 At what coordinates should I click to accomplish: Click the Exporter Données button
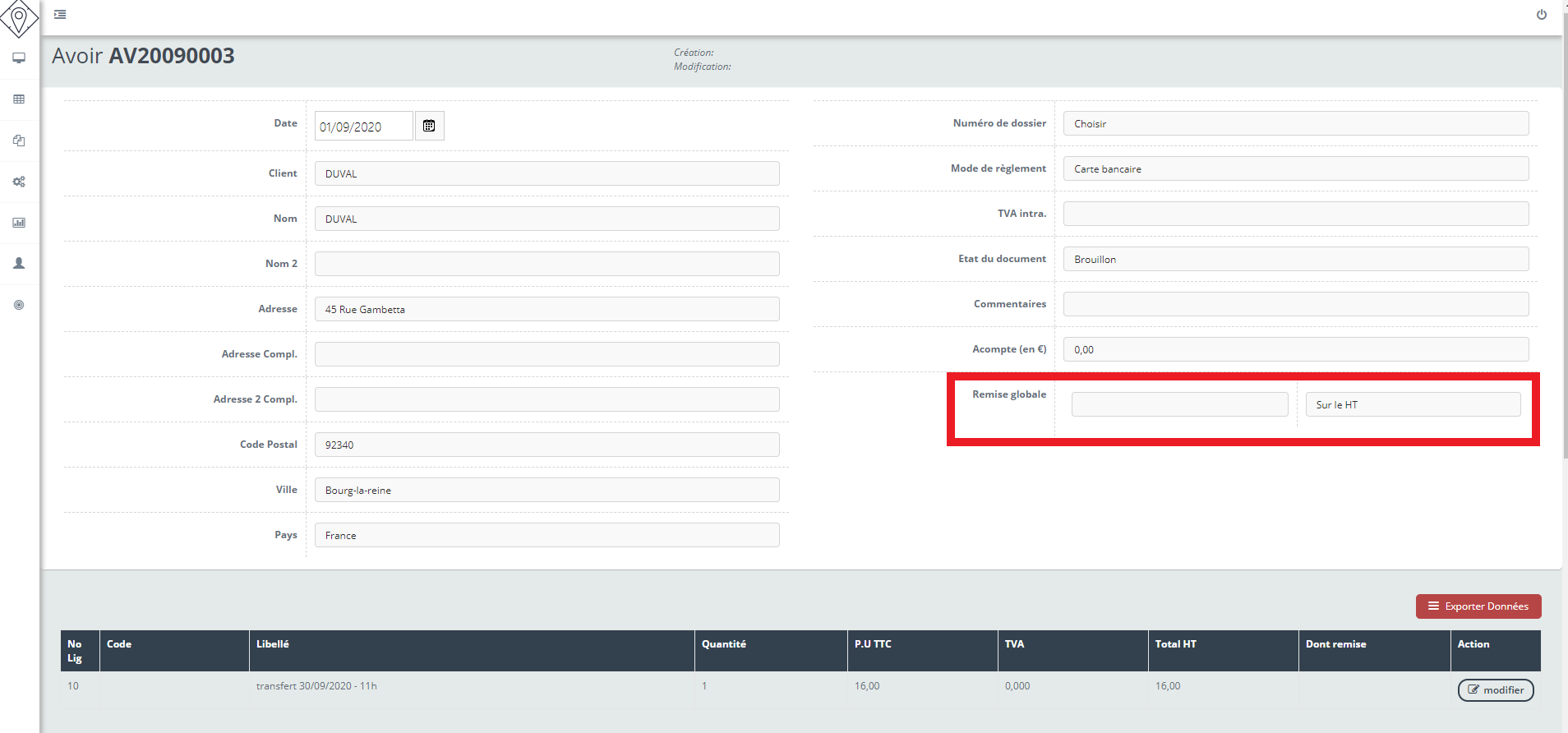click(1478, 606)
